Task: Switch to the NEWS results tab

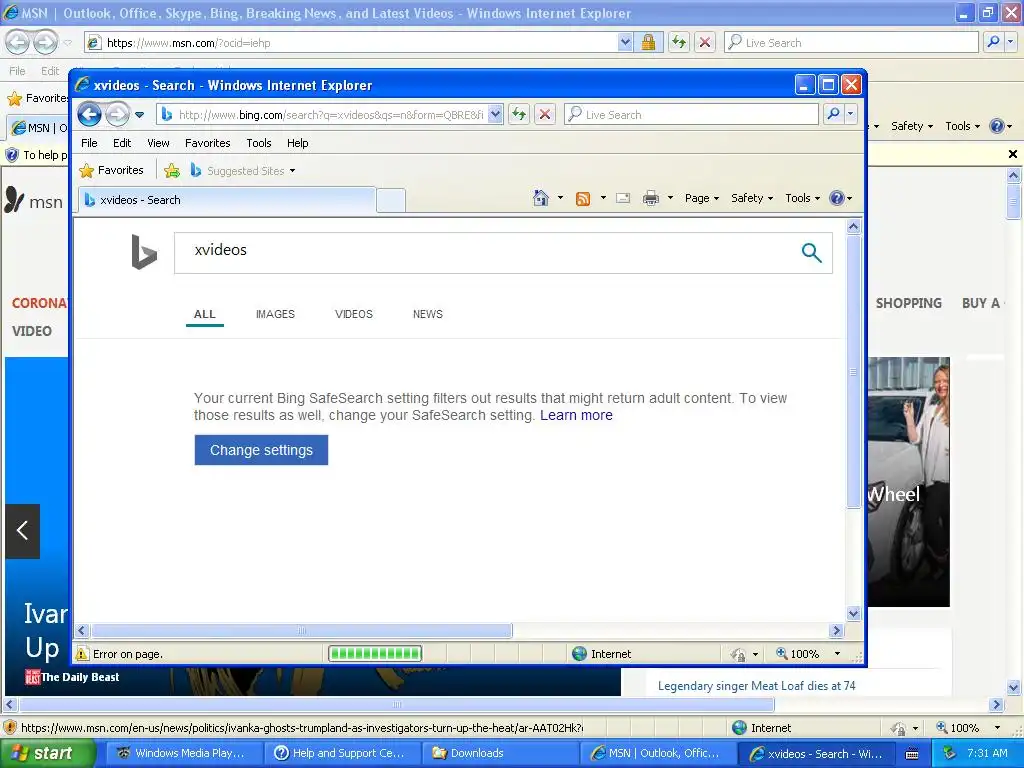Action: pyautogui.click(x=428, y=314)
